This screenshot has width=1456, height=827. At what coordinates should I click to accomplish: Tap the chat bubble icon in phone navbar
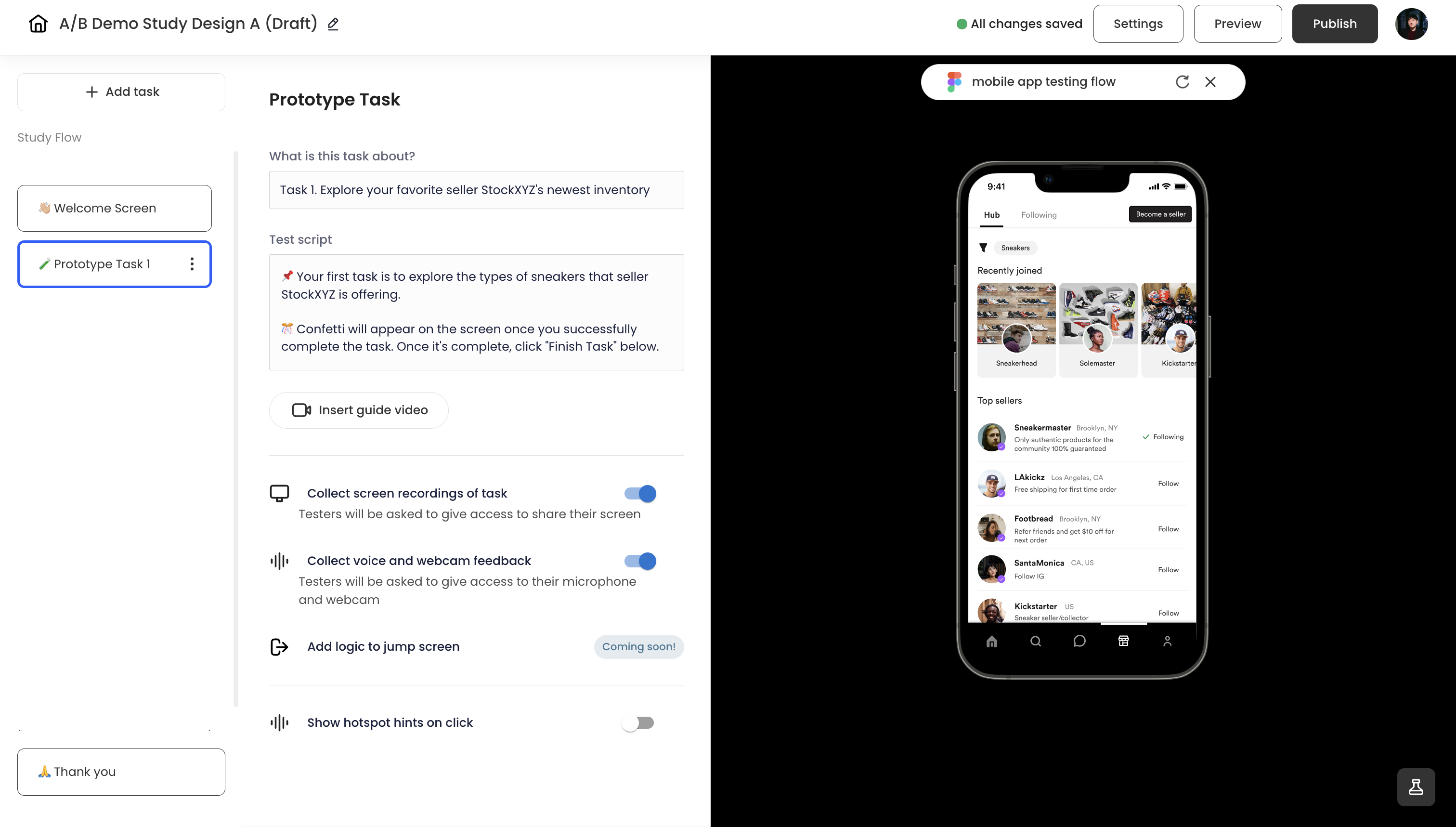pos(1079,641)
